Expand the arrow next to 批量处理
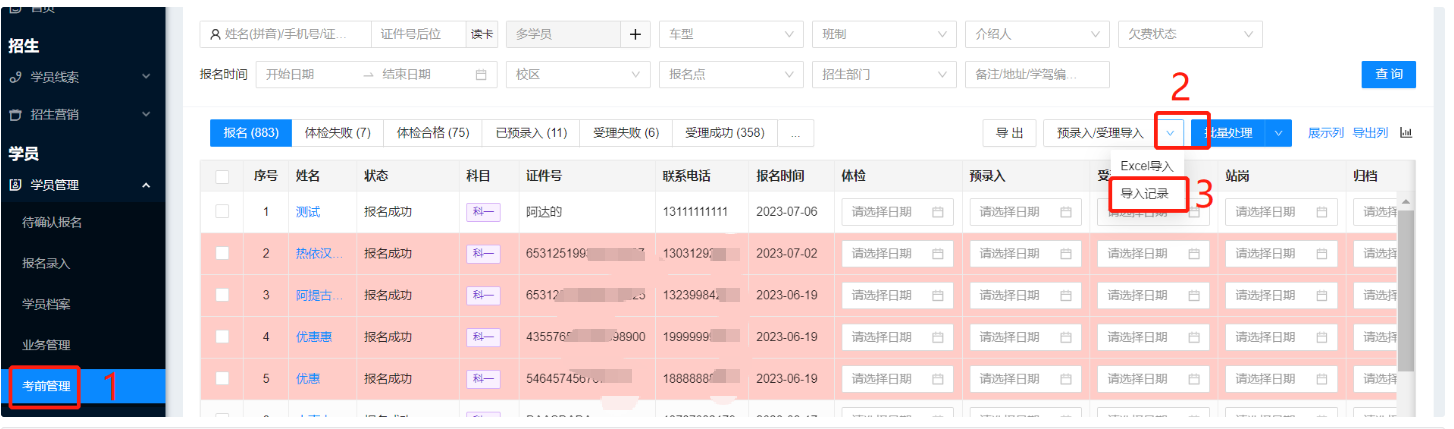This screenshot has height=429, width=1454. (x=1279, y=133)
